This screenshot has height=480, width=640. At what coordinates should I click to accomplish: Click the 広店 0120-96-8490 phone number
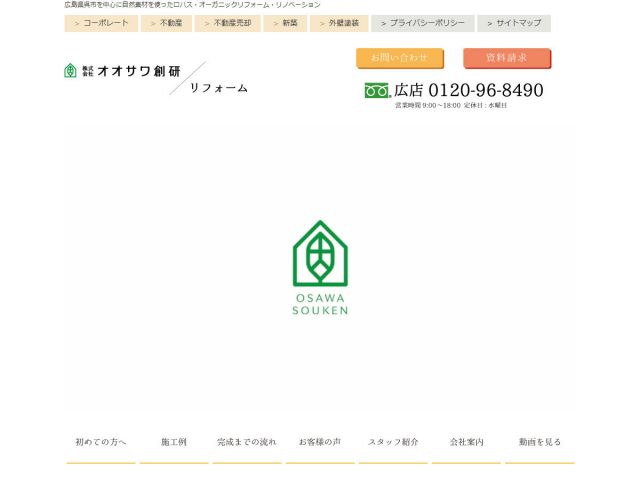pyautogui.click(x=468, y=91)
